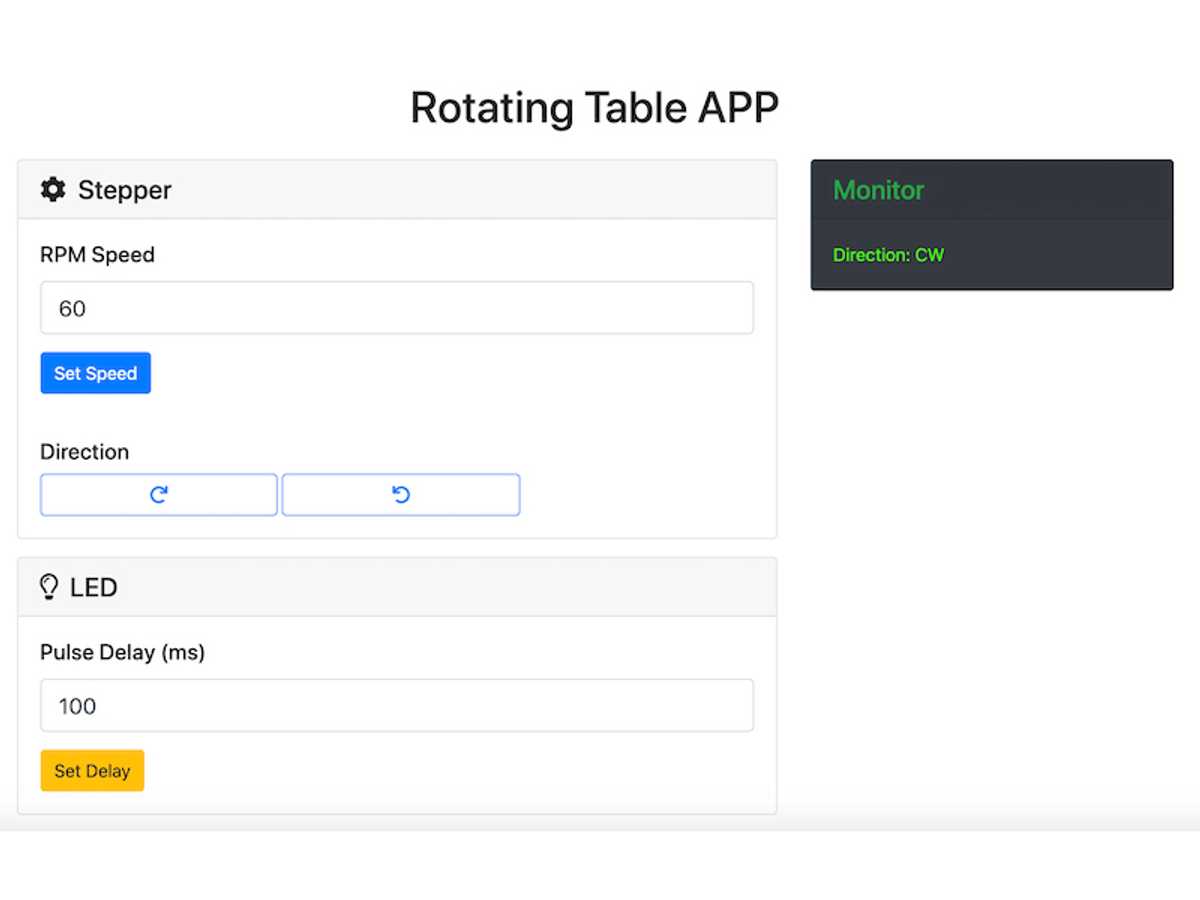This screenshot has width=1200, height=900.
Task: Focus the Pulse Delay input field
Action: [x=396, y=706]
